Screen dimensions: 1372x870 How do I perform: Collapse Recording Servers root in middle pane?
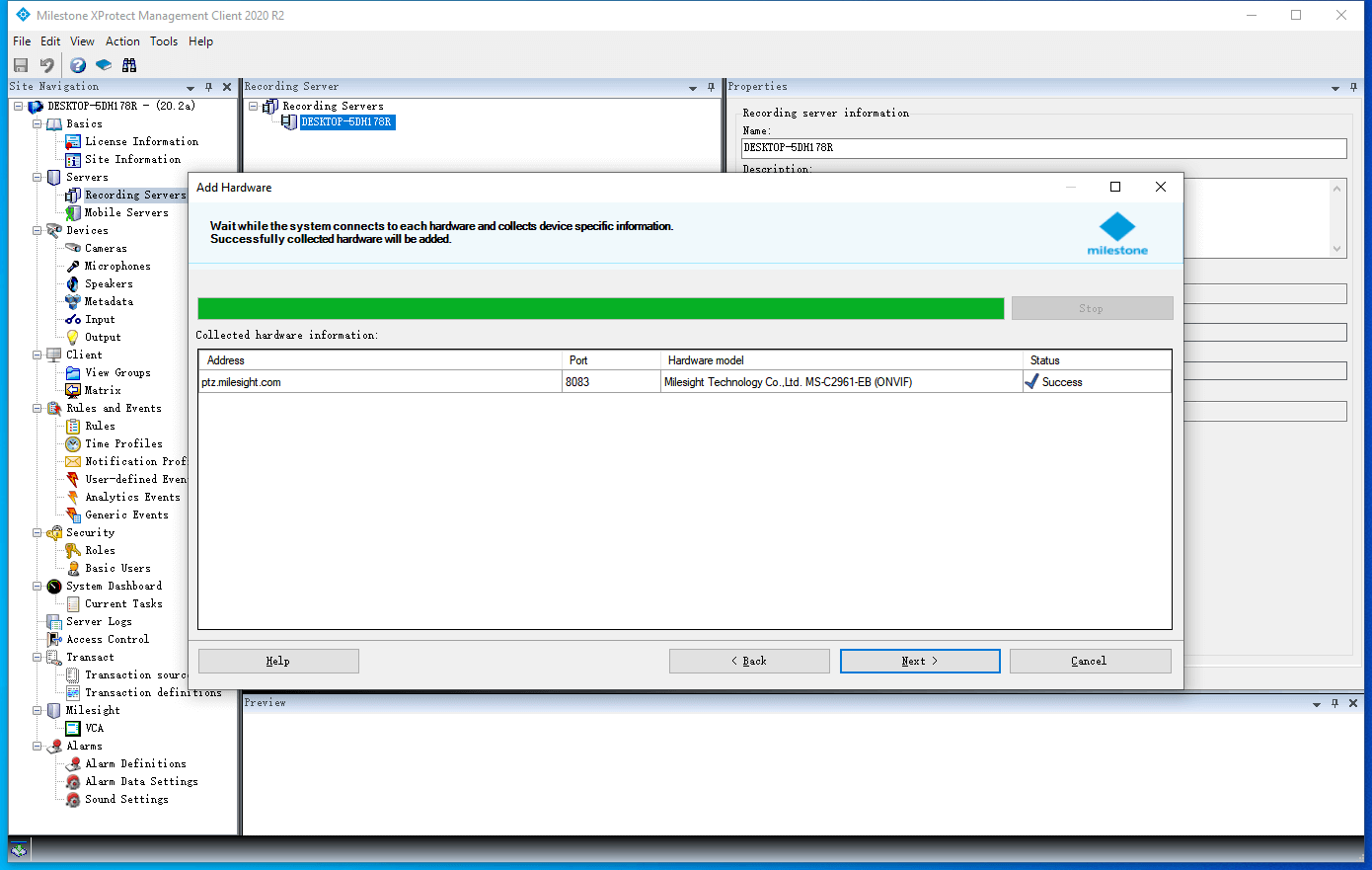click(253, 107)
